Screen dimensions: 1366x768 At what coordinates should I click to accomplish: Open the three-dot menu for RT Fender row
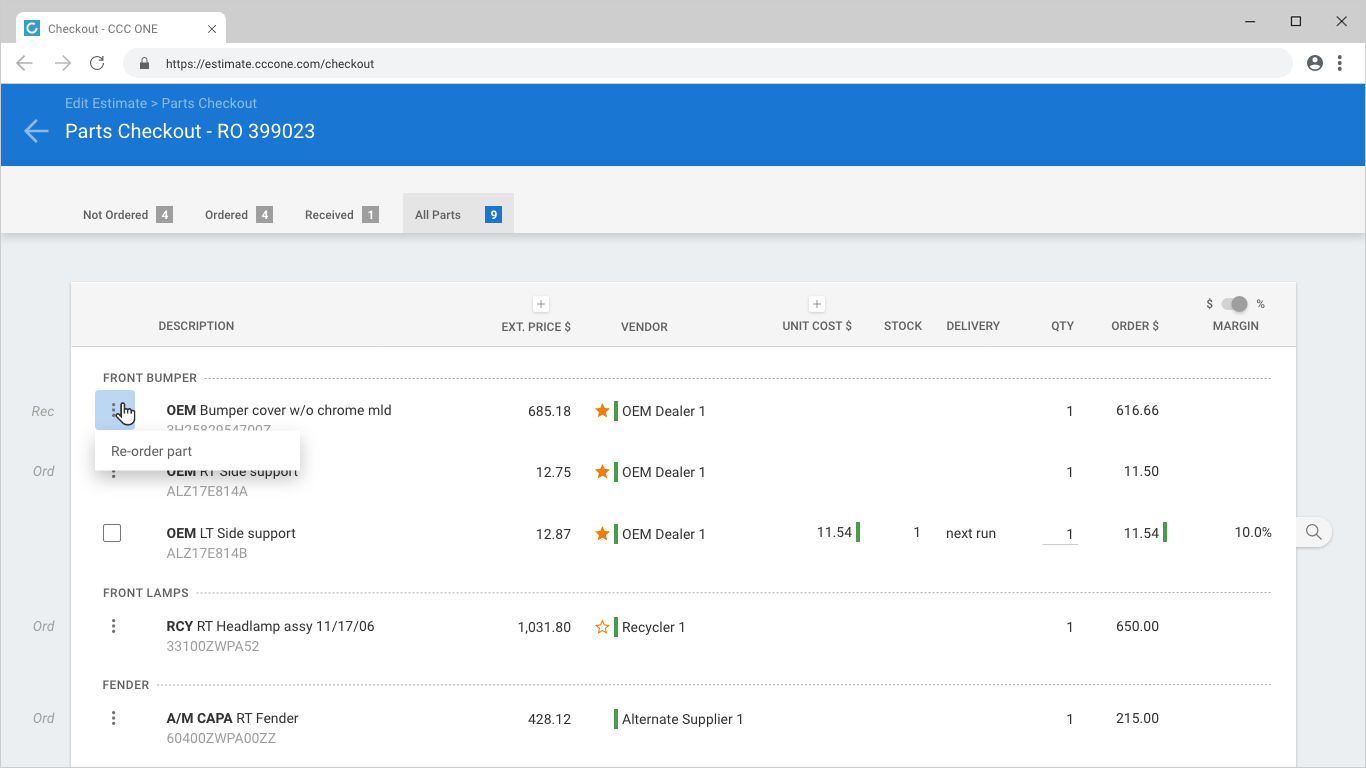click(x=114, y=718)
